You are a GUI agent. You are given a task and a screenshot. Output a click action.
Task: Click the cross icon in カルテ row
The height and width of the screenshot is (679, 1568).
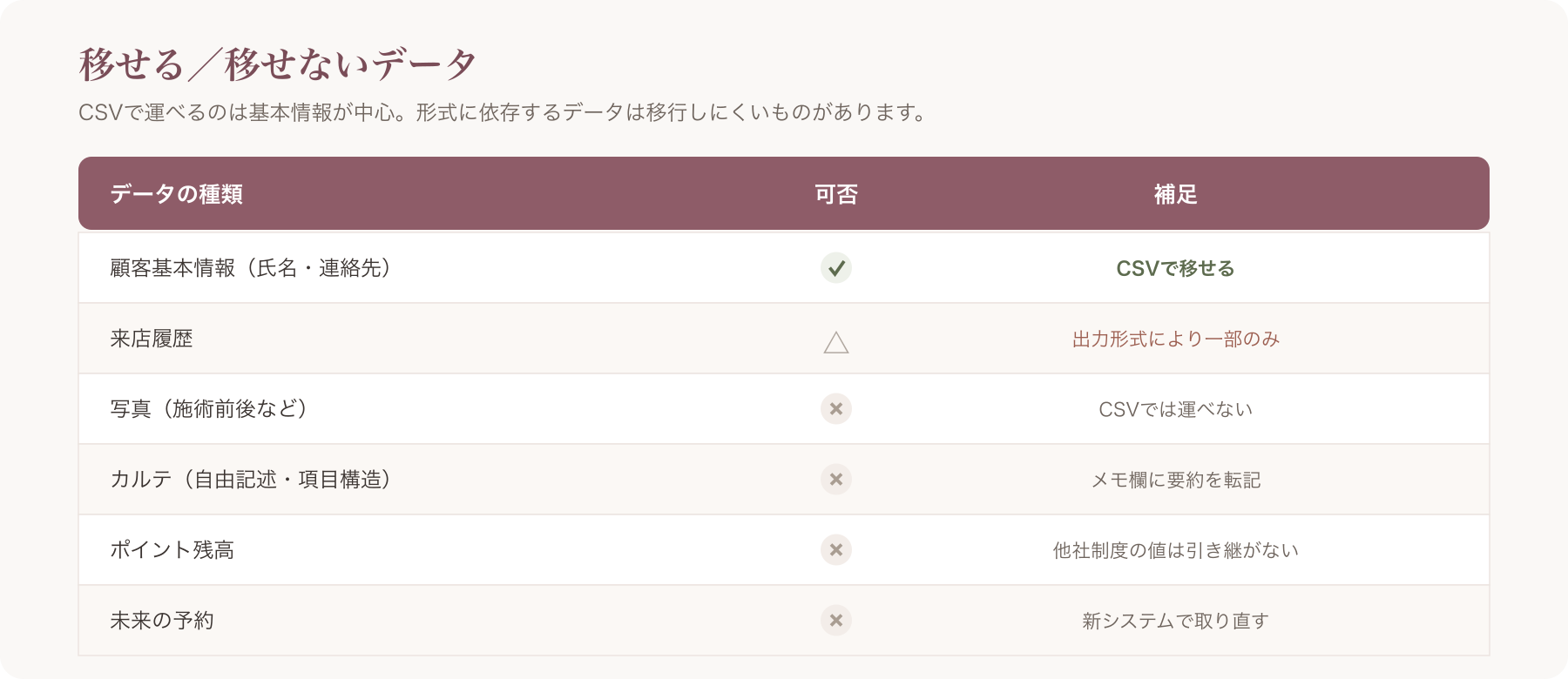point(836,480)
